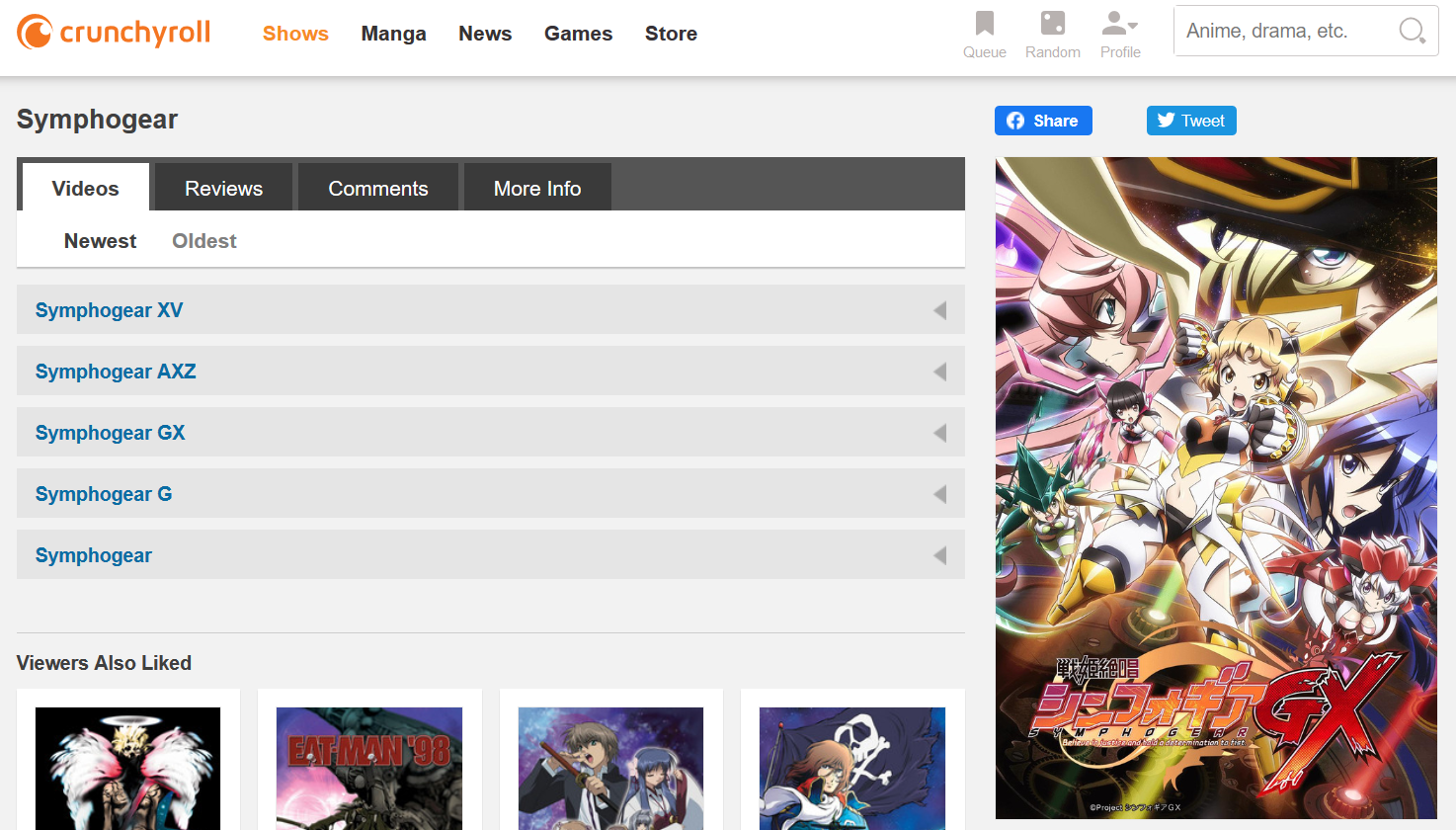Visit the Store
Viewport: 1456px width, 830px height.
pos(672,34)
